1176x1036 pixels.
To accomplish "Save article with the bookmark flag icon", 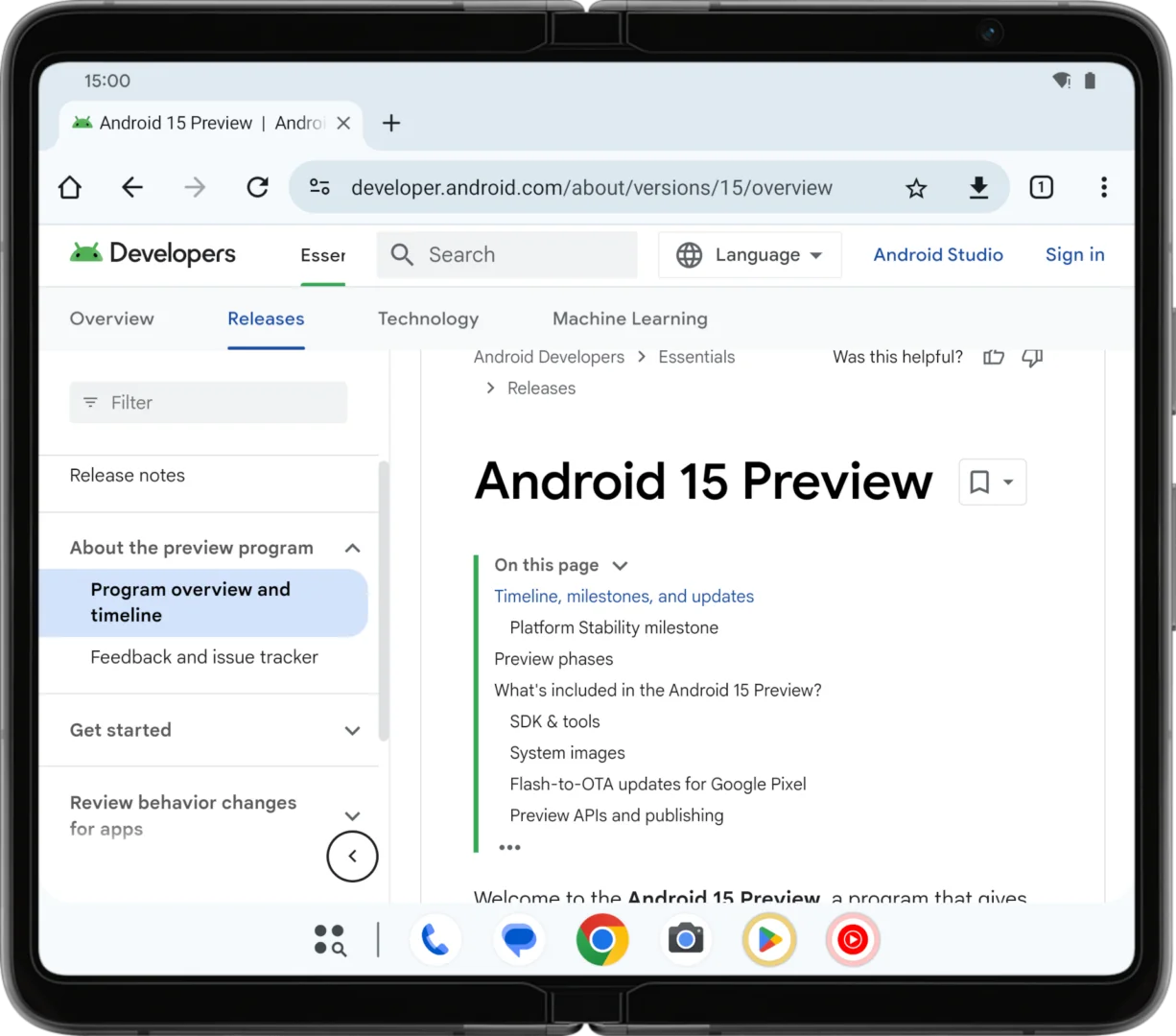I will point(980,482).
